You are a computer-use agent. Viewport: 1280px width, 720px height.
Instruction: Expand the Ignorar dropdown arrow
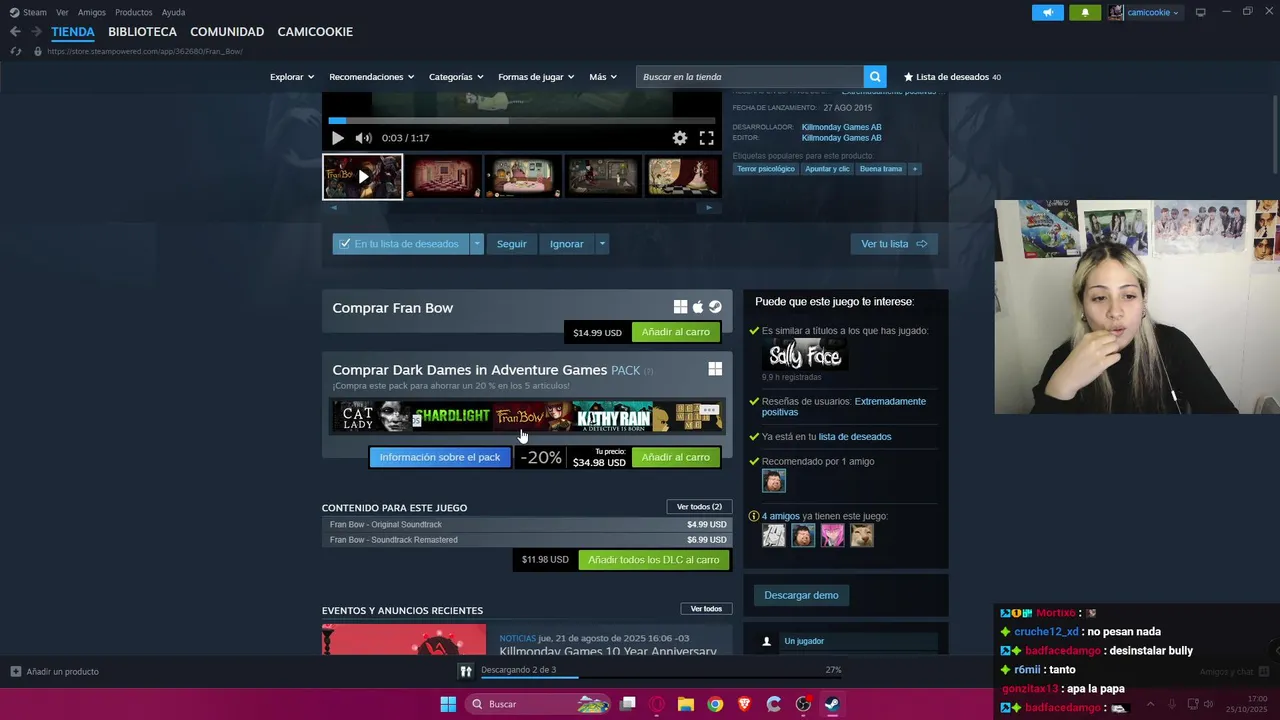tap(601, 244)
